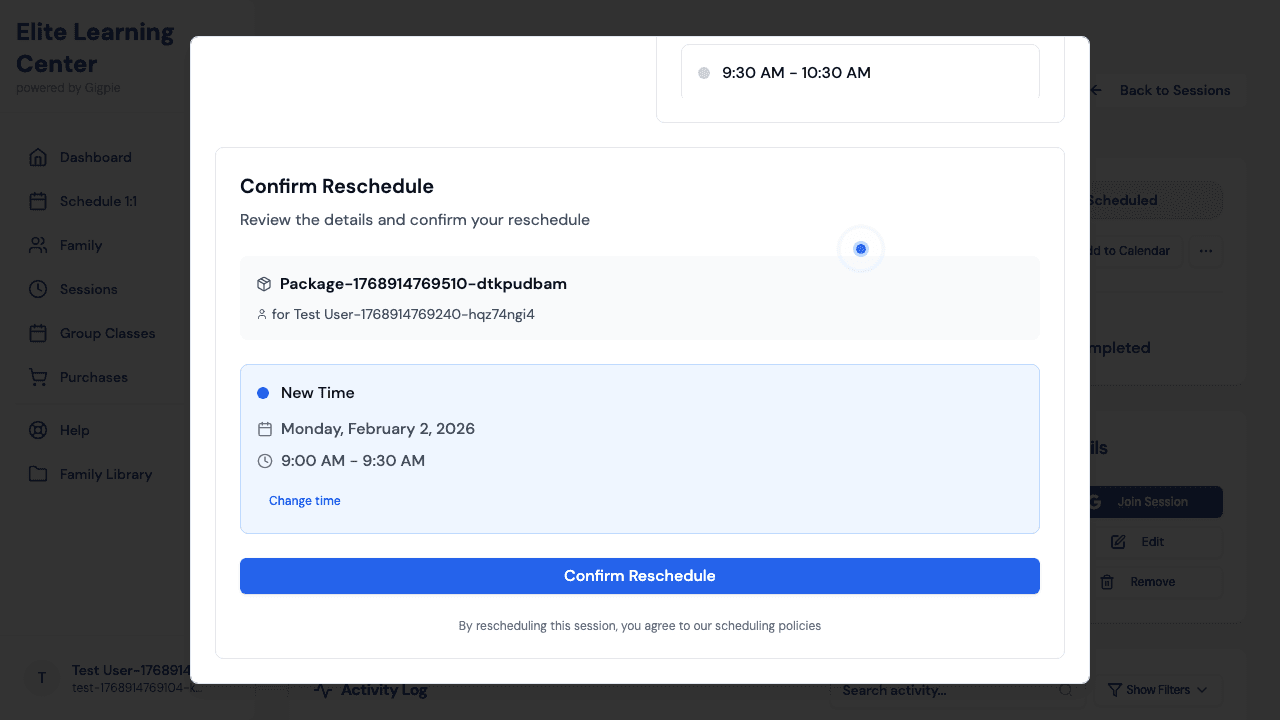
Task: Click the Family icon in the sidebar
Action: click(x=36, y=245)
